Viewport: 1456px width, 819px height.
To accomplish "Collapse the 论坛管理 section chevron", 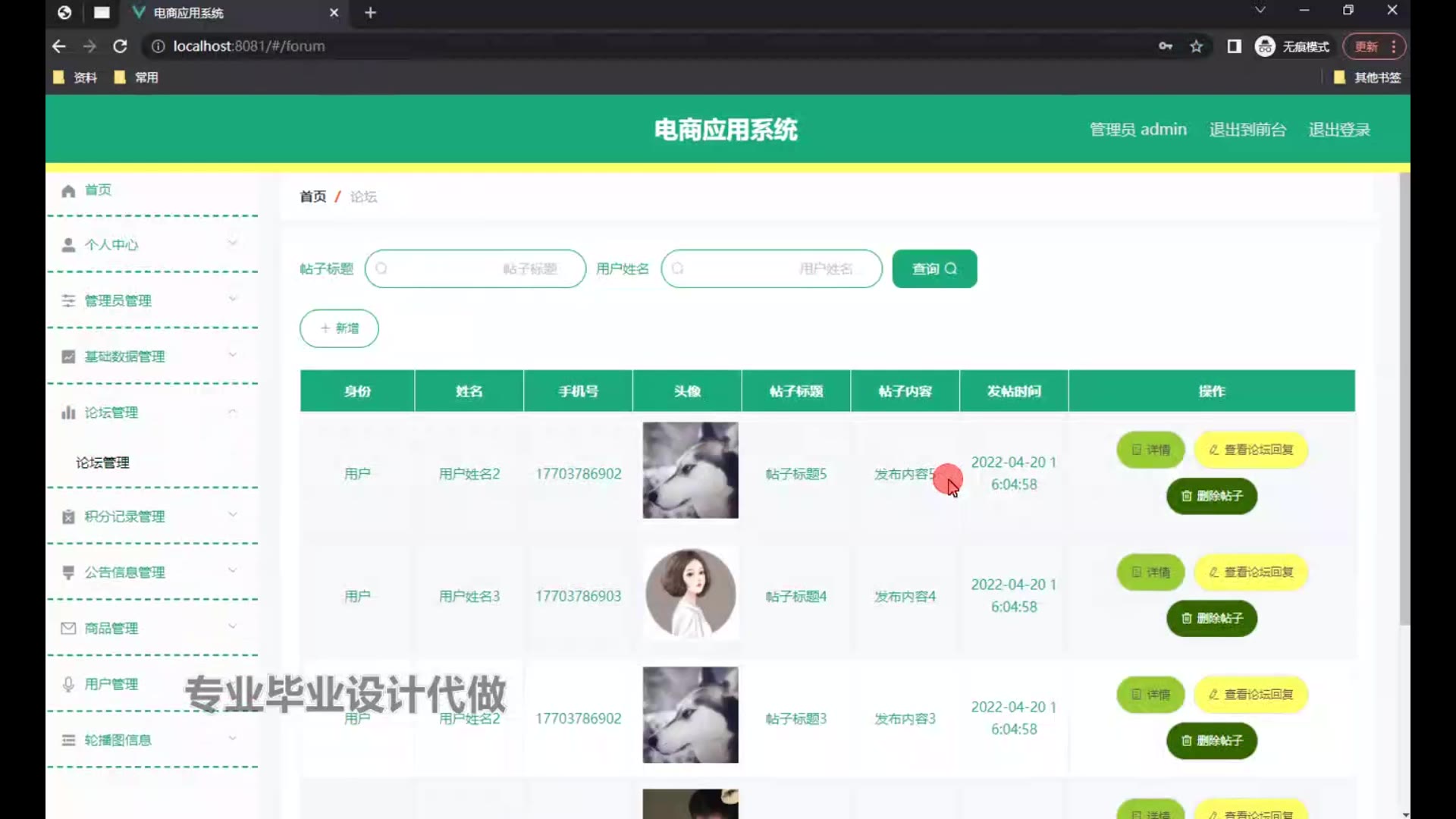I will click(233, 412).
